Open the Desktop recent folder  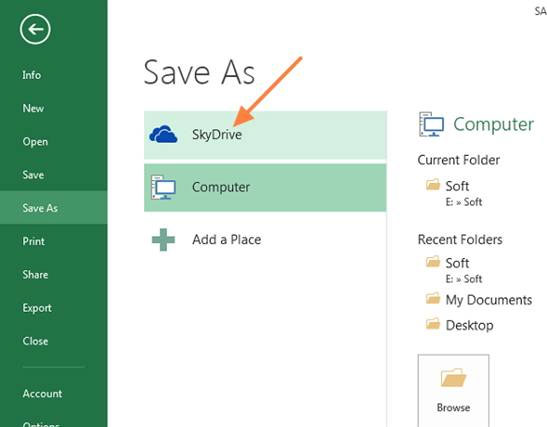(x=469, y=325)
